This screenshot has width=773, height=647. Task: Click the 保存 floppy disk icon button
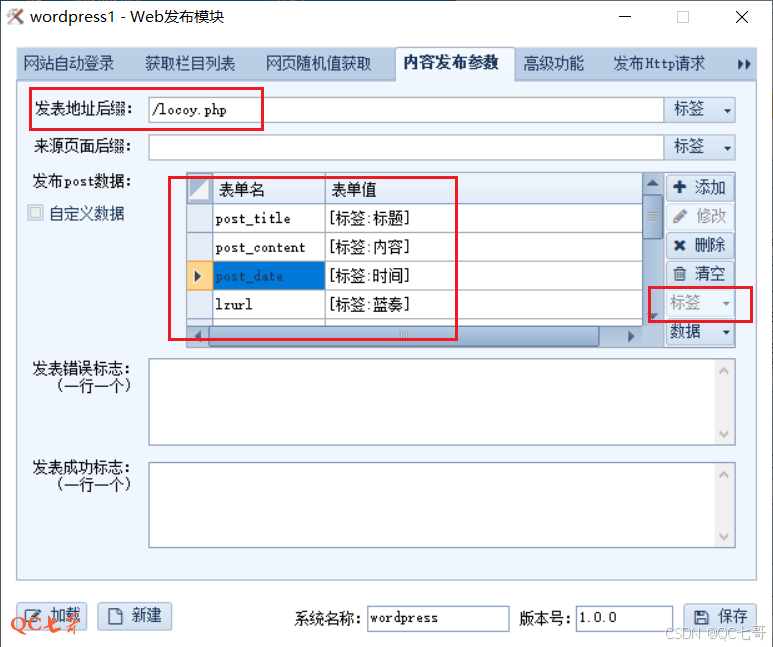pos(720,617)
